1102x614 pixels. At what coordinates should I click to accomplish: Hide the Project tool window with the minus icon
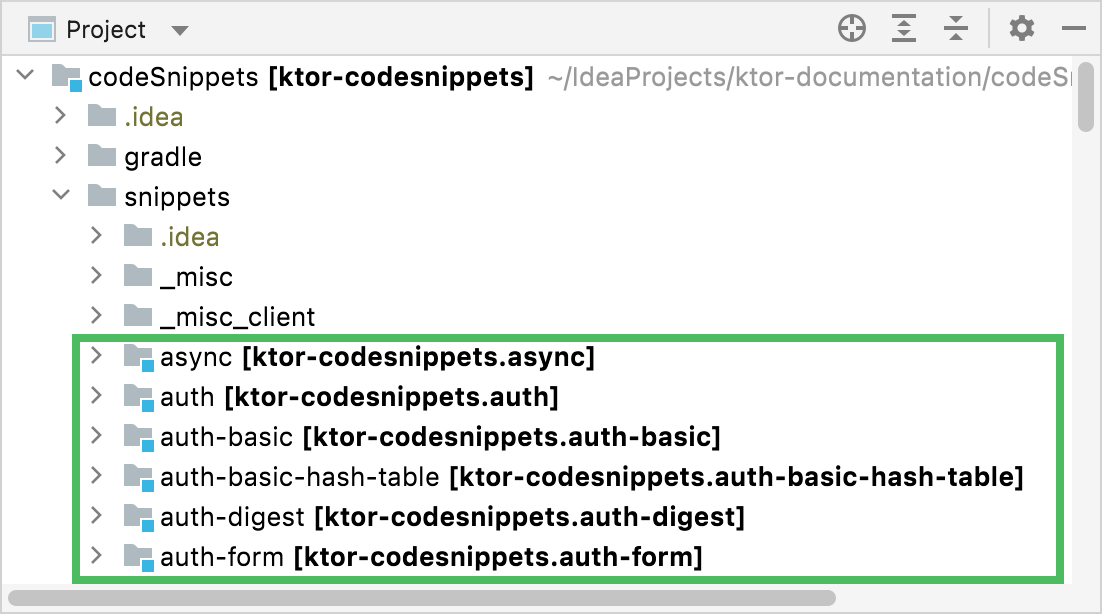coord(1074,29)
